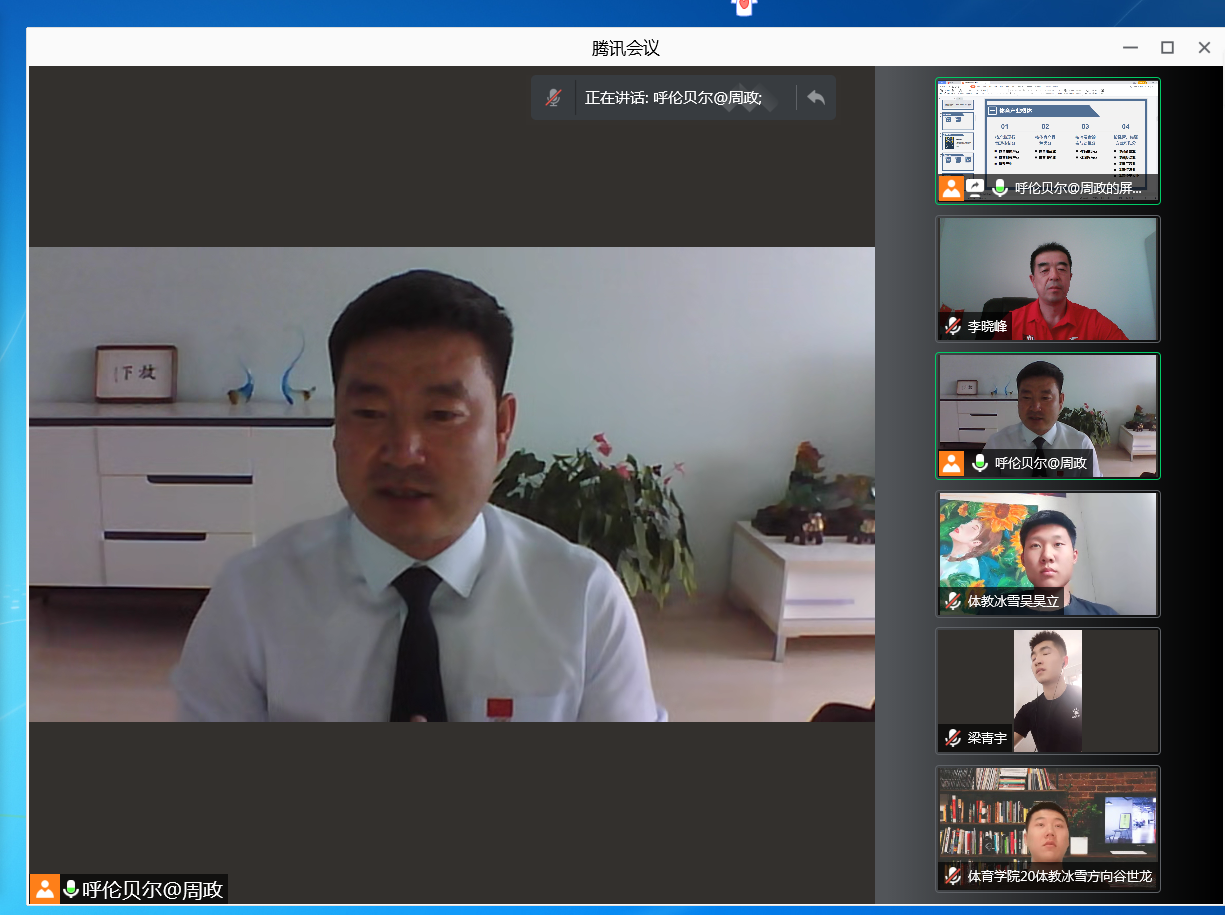Click the green microphone icon on the shared screen thumbnail
Viewport: 1225px width, 915px height.
999,188
